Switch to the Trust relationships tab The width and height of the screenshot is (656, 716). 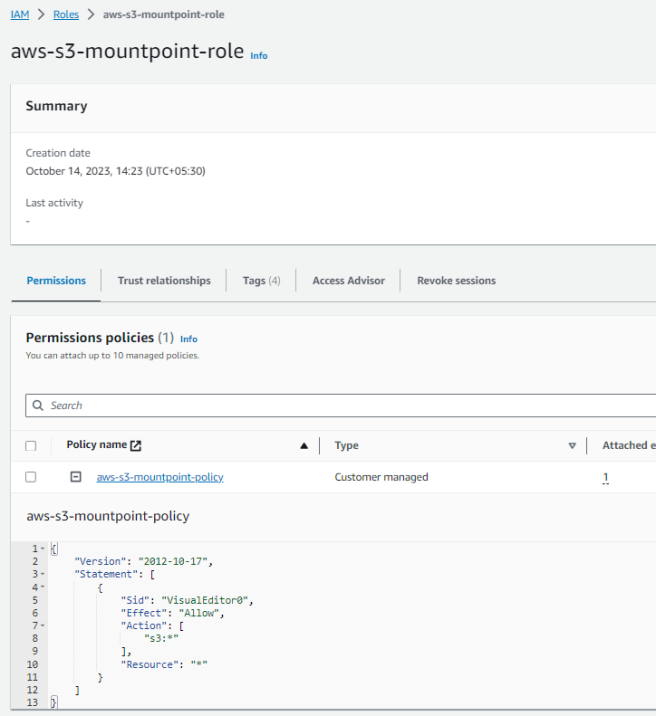164,281
